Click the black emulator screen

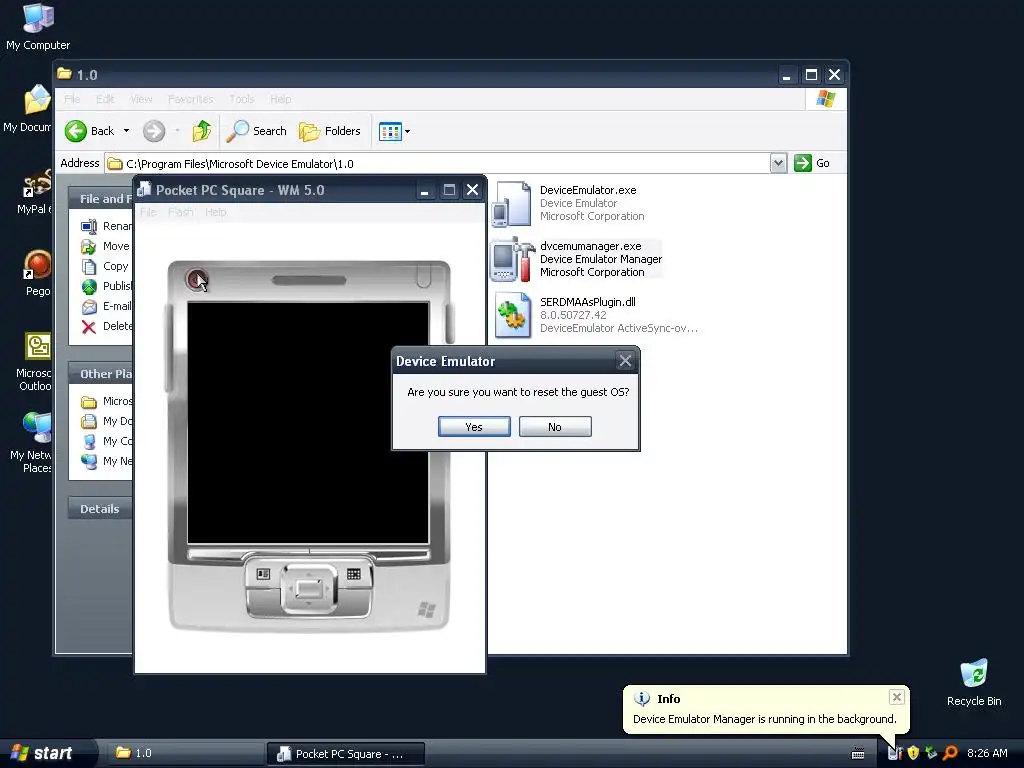(x=308, y=423)
